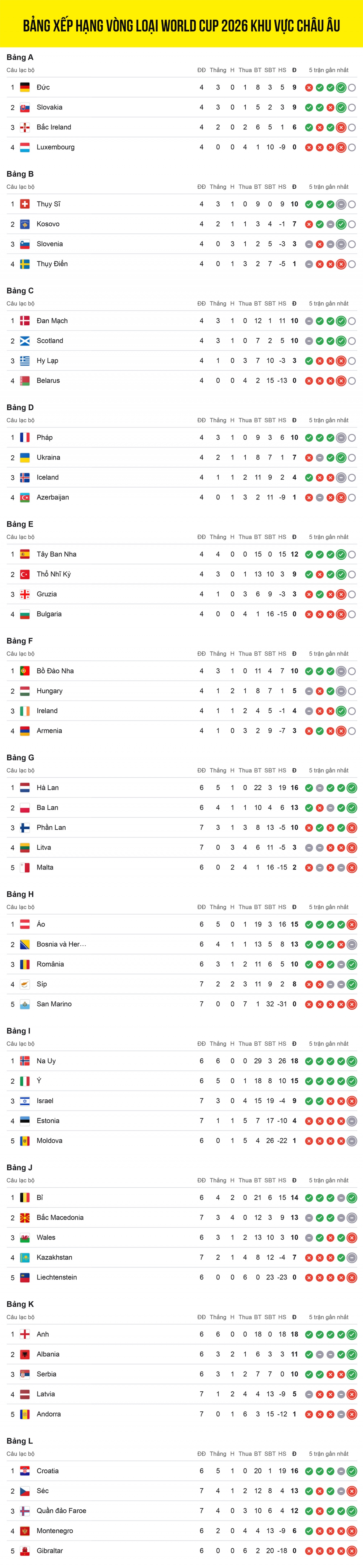Click the Bảng L group heading
Viewport: 363px width, 1568px height.
pos(20,1441)
